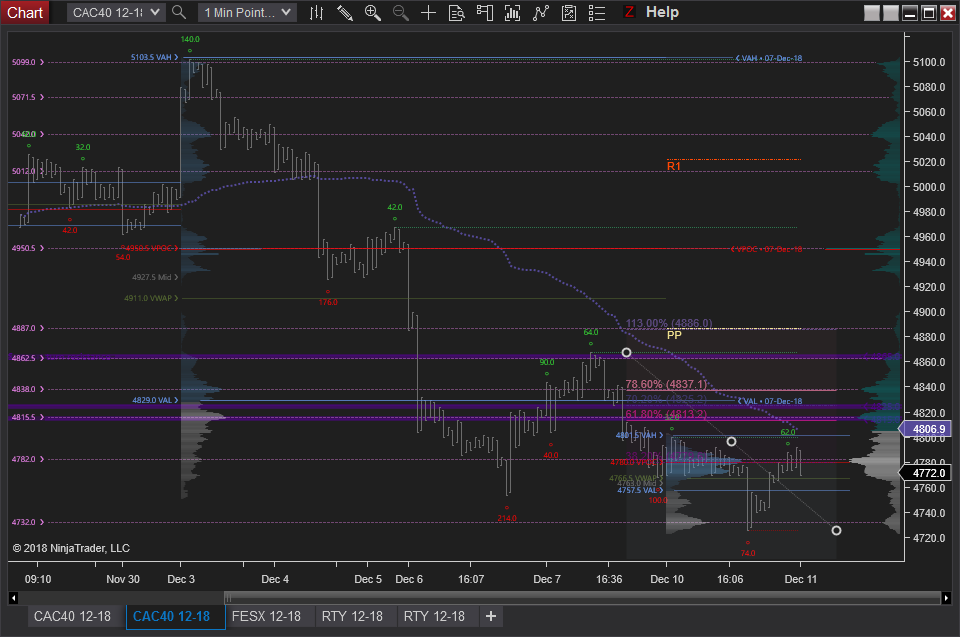The height and width of the screenshot is (637, 960).
Task: Click the 4887.0 level label
Action: coord(28,328)
